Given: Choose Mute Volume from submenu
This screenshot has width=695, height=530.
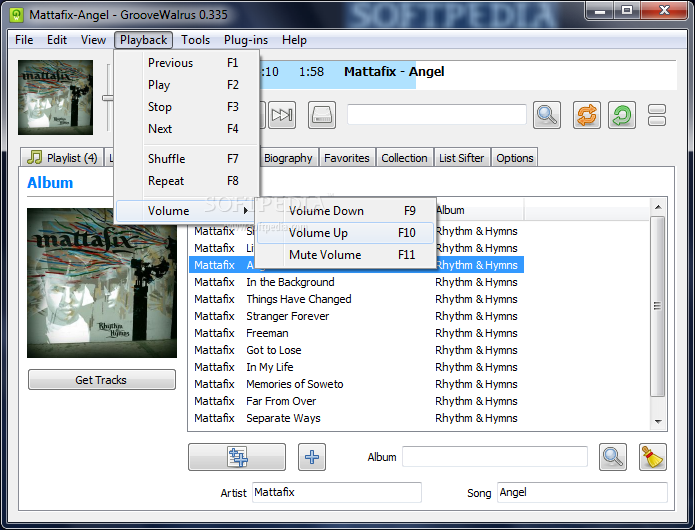Looking at the screenshot, I should pyautogui.click(x=345, y=255).
